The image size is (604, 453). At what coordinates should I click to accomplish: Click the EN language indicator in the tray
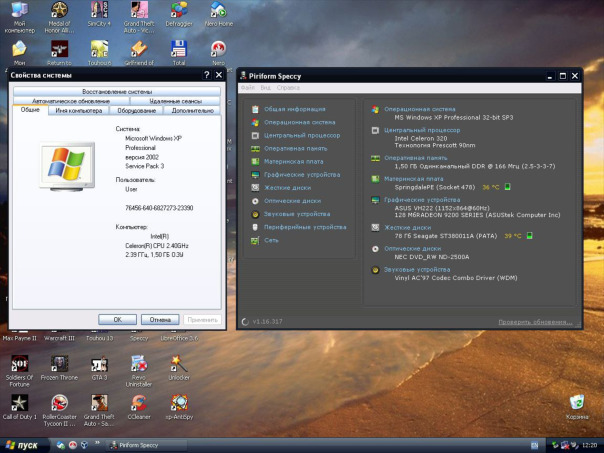pos(535,446)
